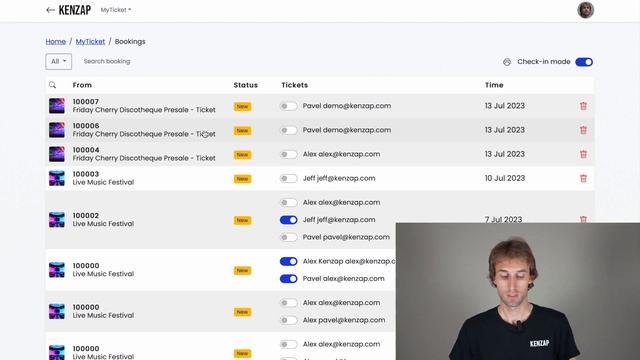
Task: Click New status badge of booking 100007
Action: (x=242, y=107)
